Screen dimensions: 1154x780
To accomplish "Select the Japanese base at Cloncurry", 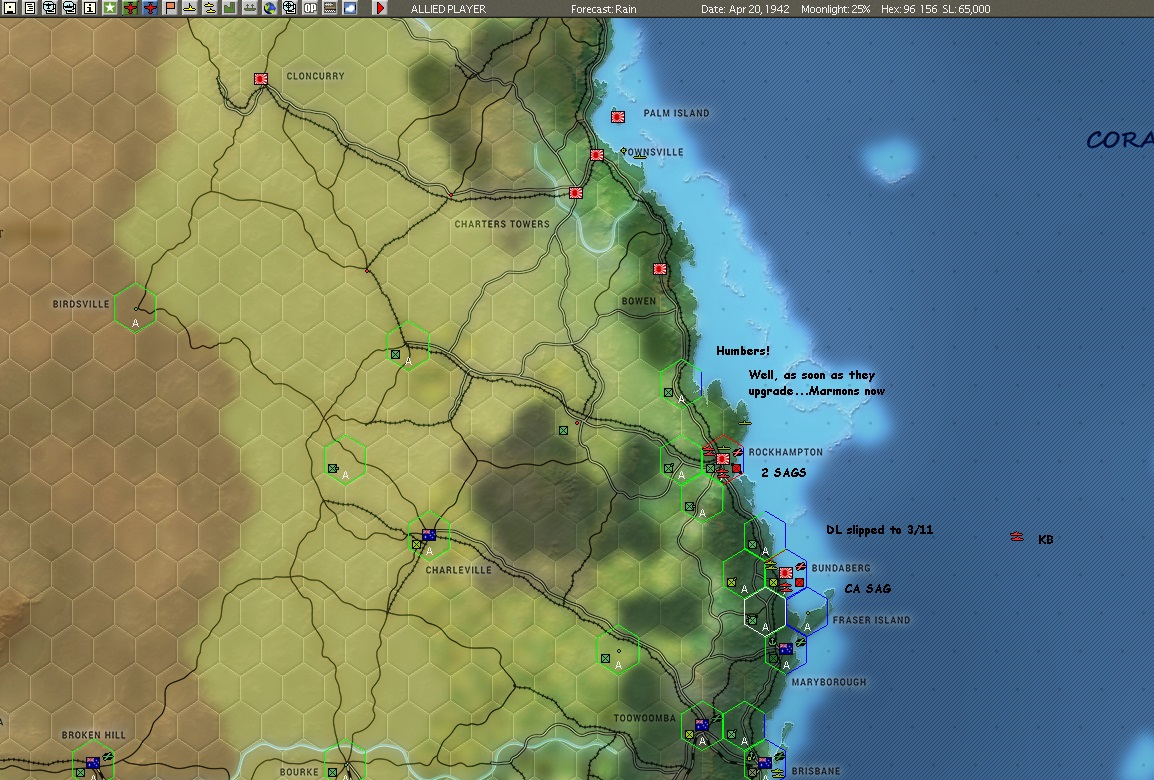I will (x=261, y=79).
